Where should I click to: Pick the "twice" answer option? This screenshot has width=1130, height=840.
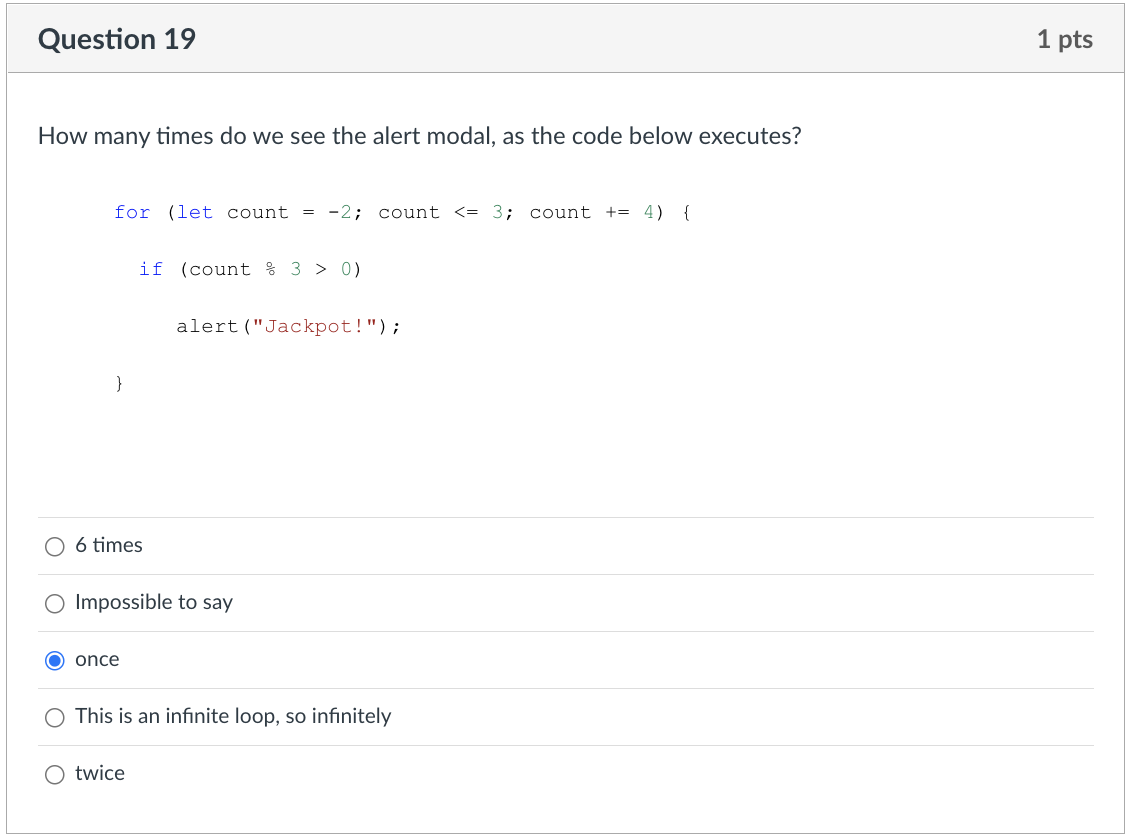[x=55, y=774]
